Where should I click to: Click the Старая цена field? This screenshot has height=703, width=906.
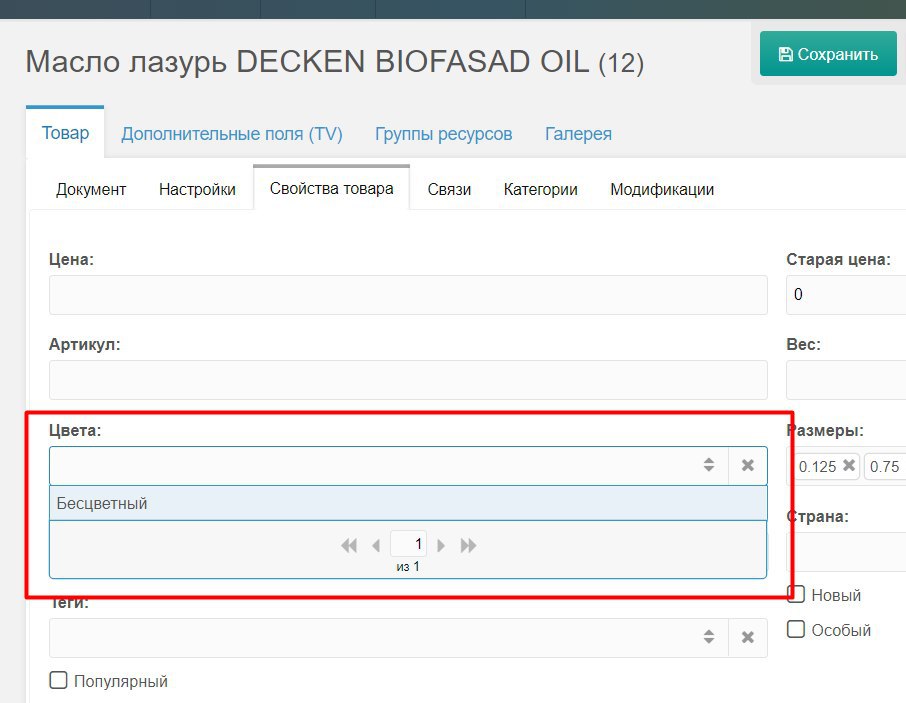point(846,295)
